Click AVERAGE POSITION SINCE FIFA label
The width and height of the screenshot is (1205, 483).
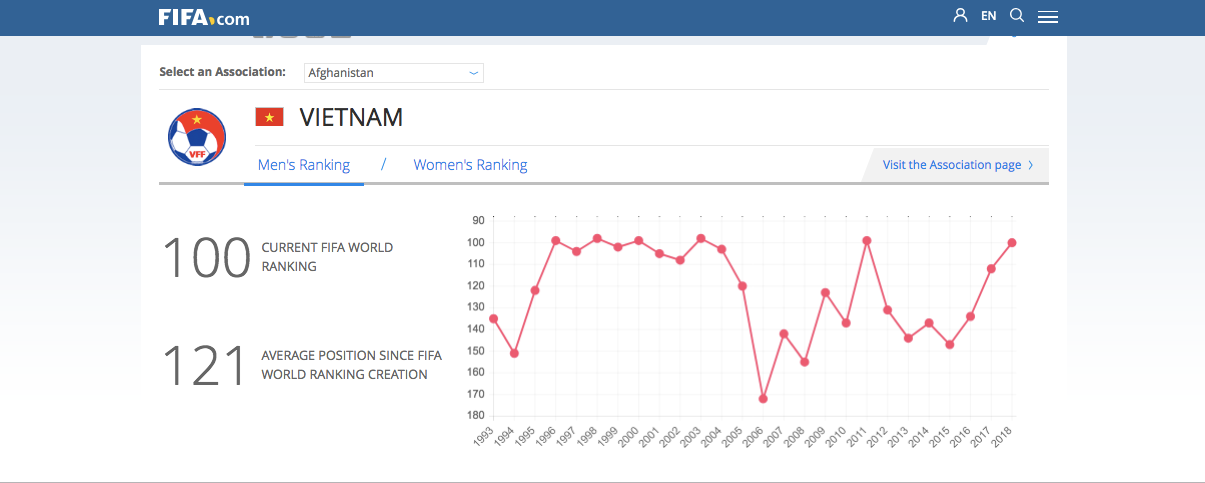point(351,365)
